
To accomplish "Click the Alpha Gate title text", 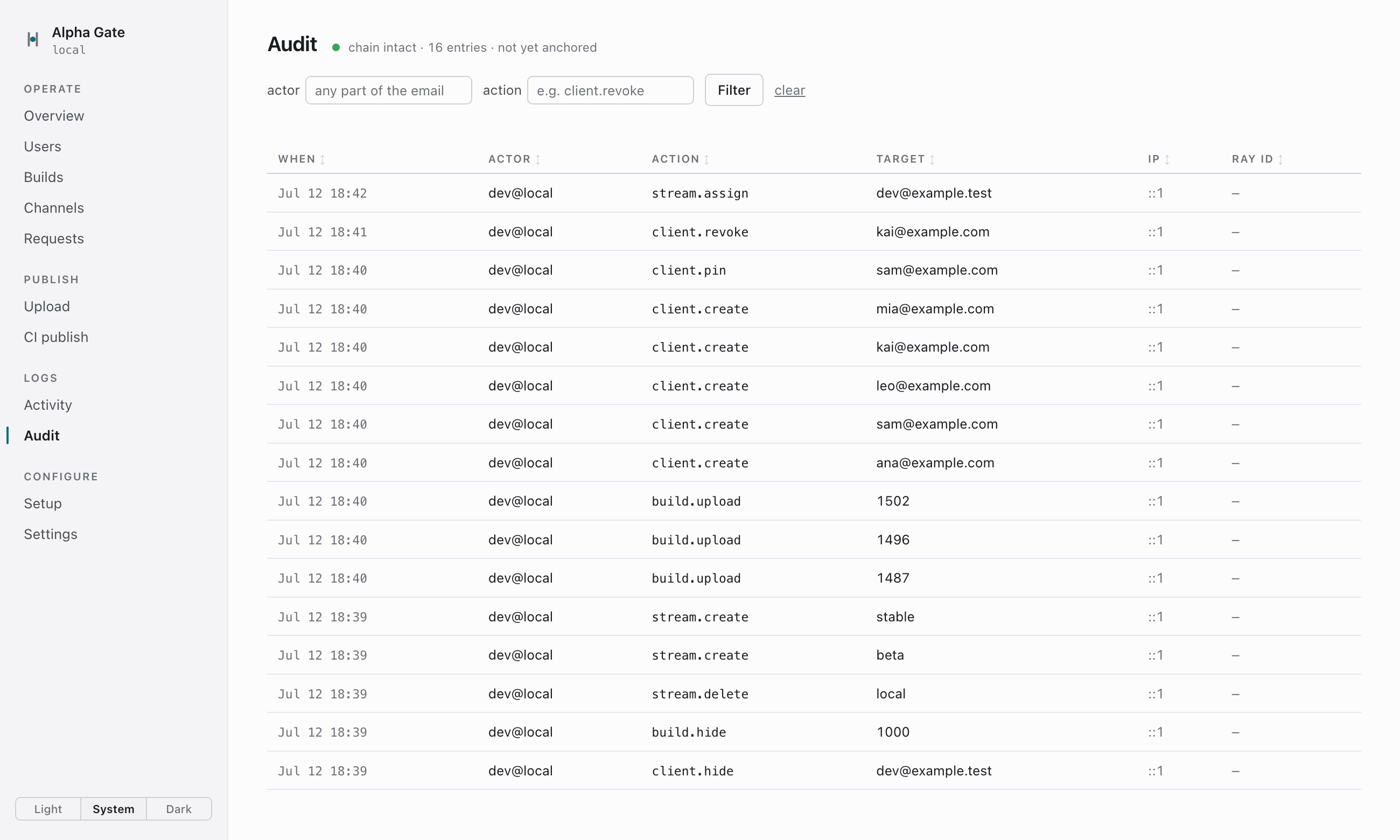I will (88, 32).
